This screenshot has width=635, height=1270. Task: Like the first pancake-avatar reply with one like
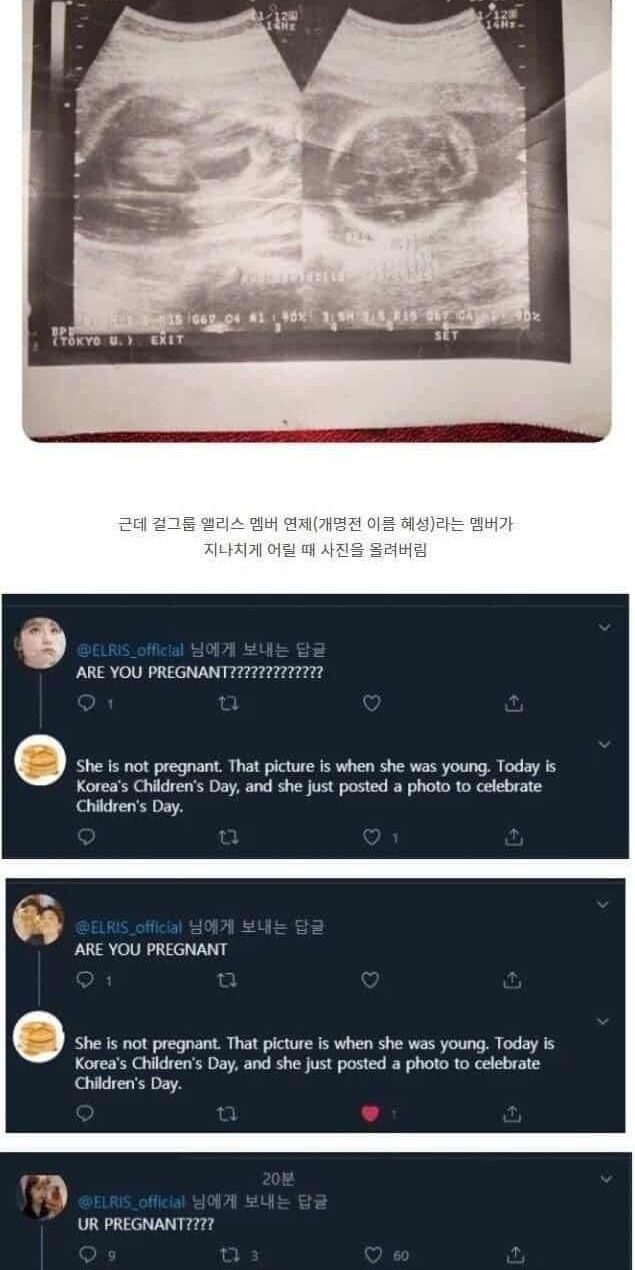(371, 838)
